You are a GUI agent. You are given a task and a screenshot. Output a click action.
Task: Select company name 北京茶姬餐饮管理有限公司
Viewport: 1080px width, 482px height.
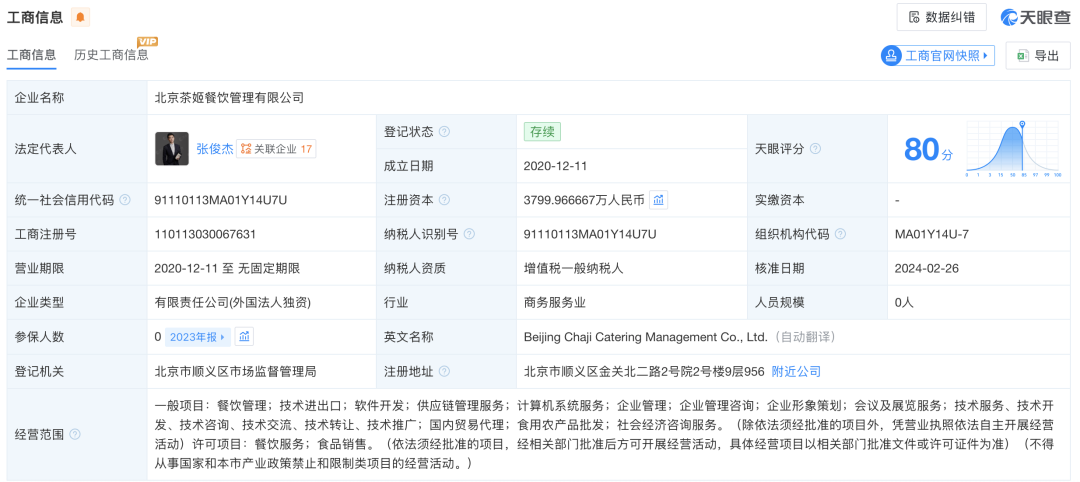(x=229, y=98)
